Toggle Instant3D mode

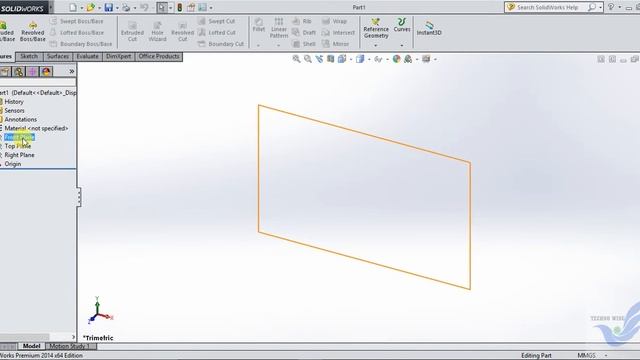(x=429, y=29)
